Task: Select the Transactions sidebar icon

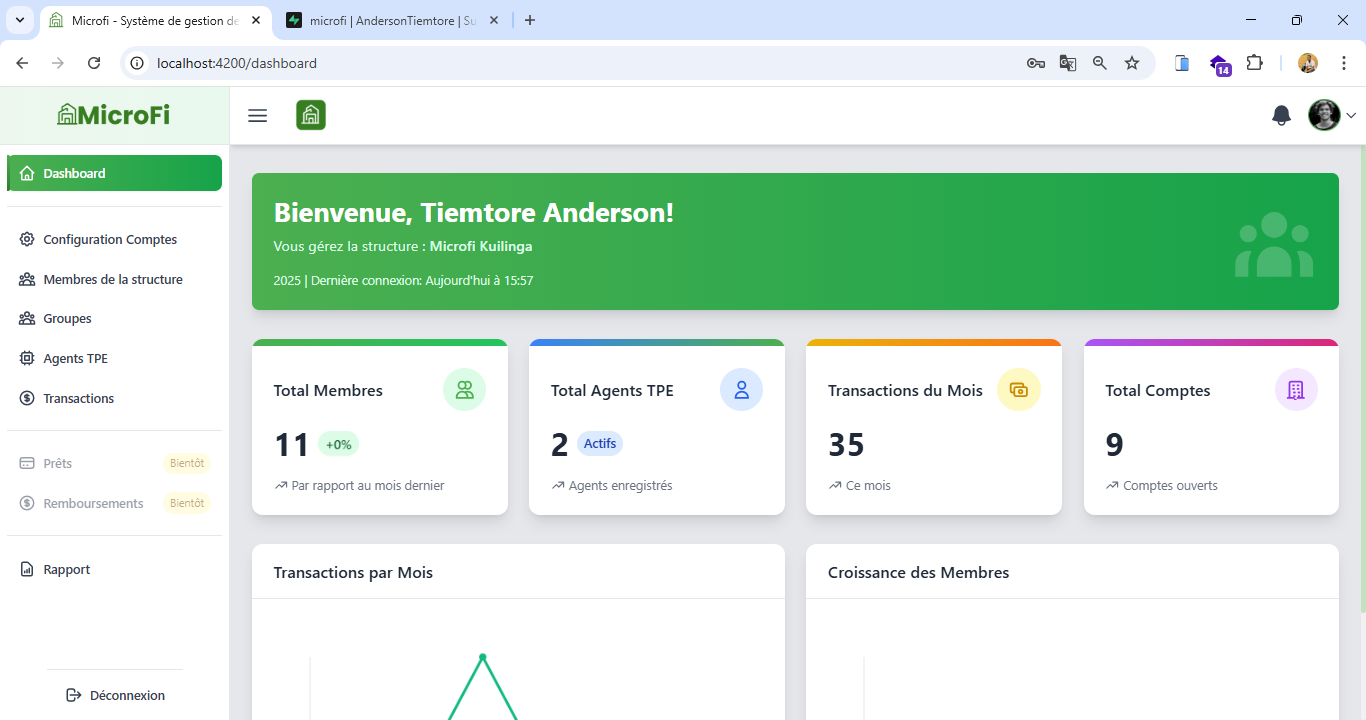Action: click(27, 398)
